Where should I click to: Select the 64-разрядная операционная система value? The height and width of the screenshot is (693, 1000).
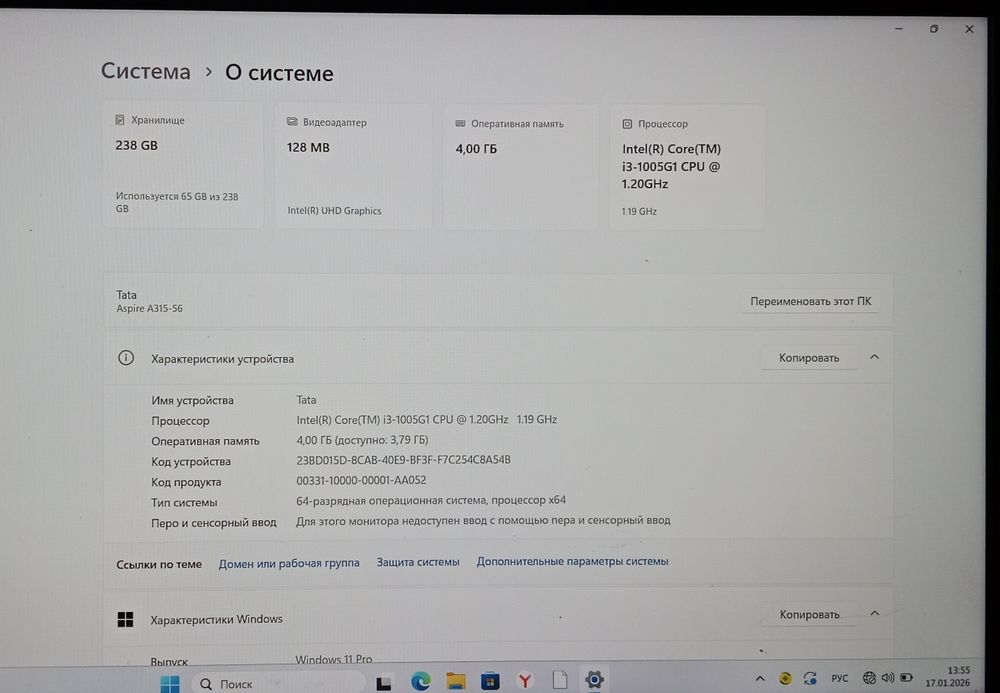click(x=430, y=500)
